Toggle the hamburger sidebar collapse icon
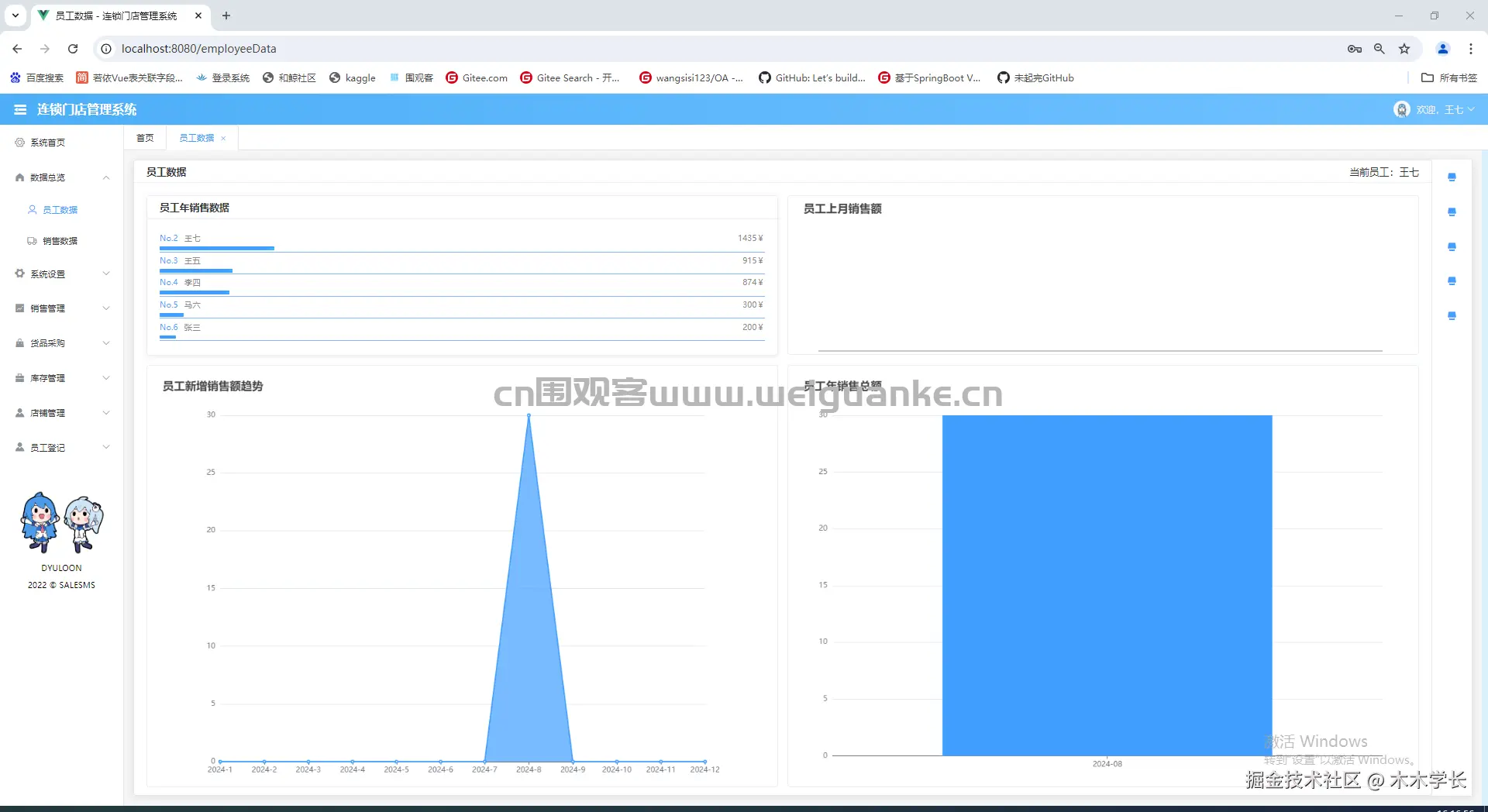Image resolution: width=1488 pixels, height=812 pixels. pos(20,110)
